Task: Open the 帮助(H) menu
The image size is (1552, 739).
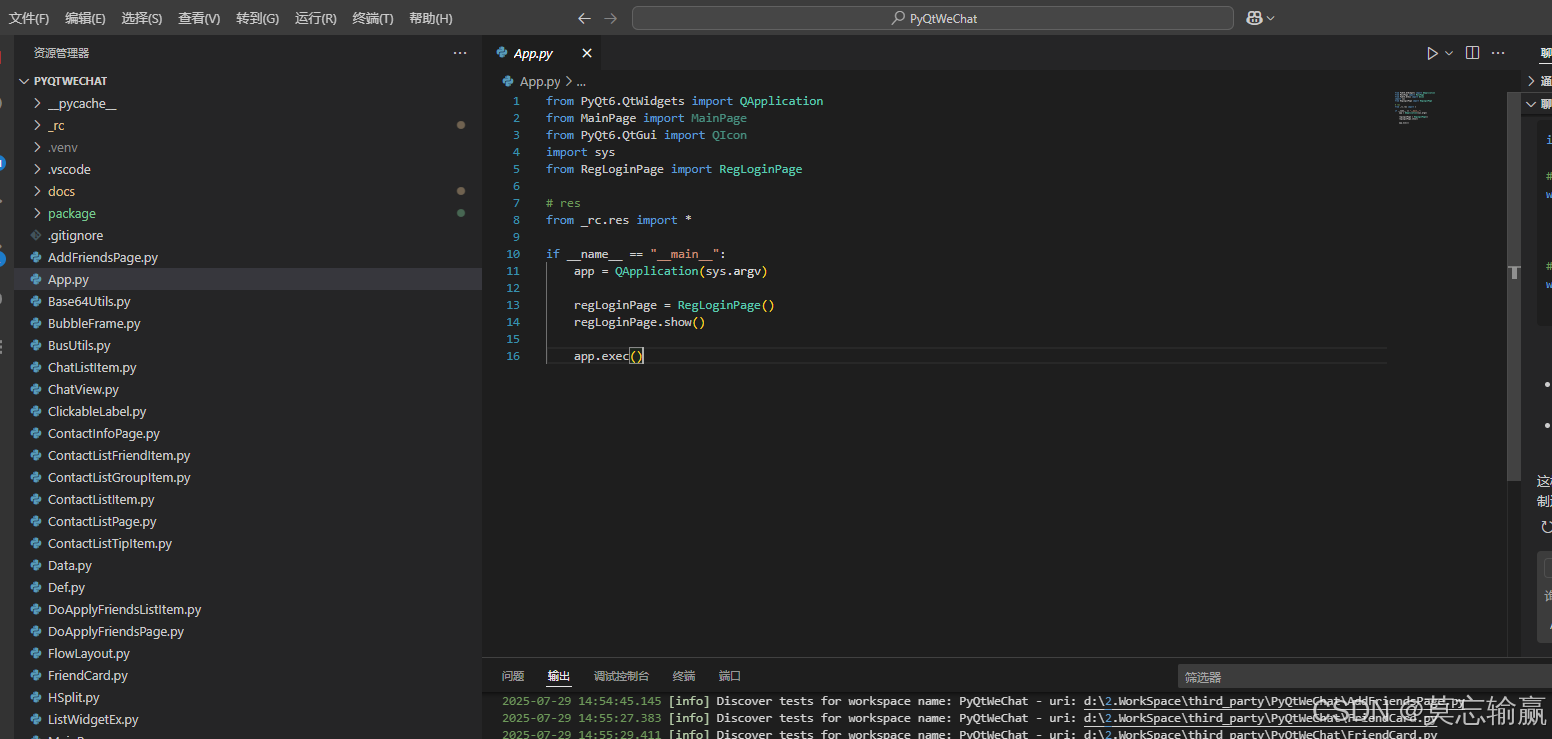Action: 431,18
